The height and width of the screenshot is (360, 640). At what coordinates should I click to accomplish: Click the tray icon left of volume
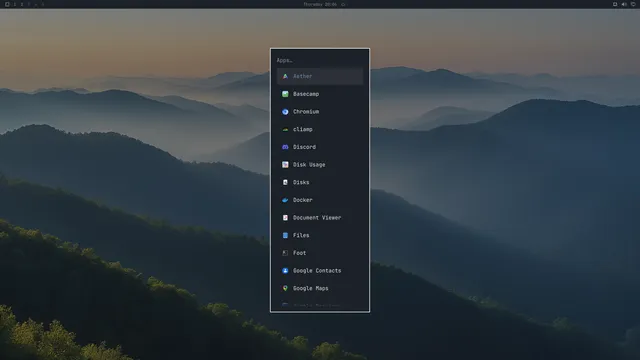pos(615,4)
